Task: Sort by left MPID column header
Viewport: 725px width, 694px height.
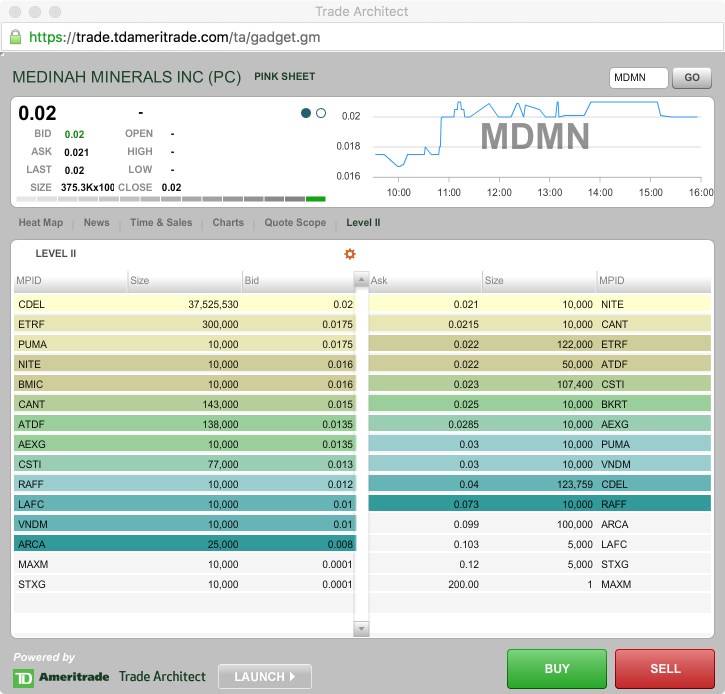Action: [70, 281]
